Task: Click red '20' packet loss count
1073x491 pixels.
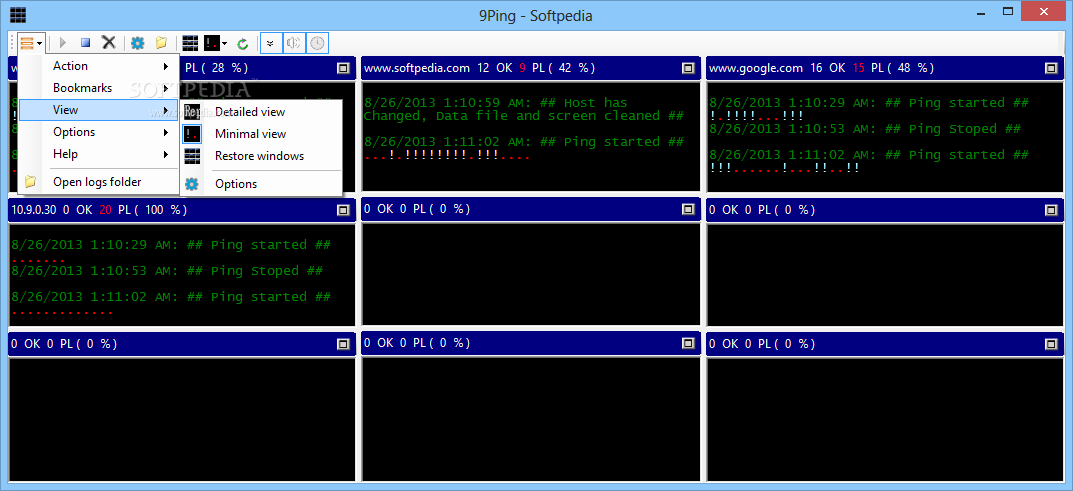Action: click(105, 210)
